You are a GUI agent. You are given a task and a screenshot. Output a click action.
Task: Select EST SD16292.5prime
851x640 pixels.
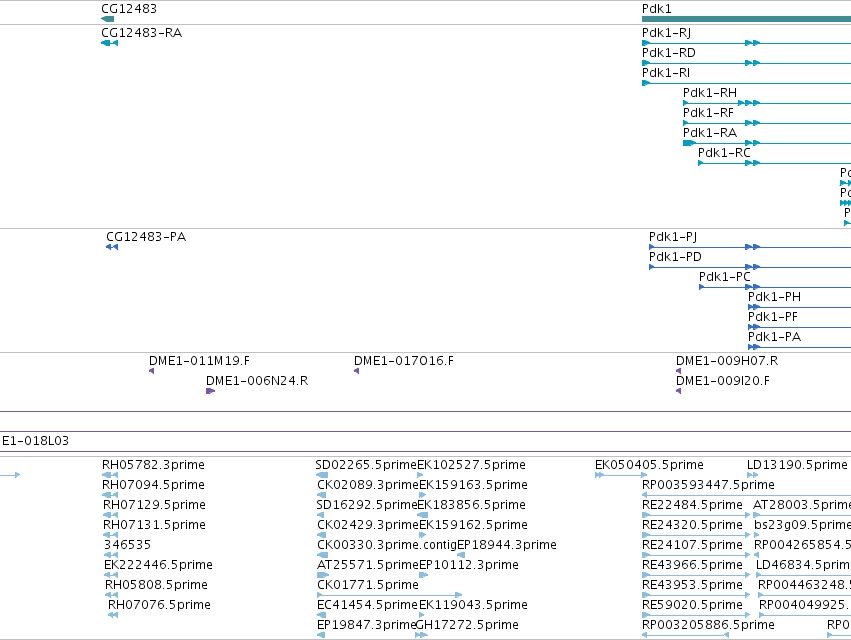point(367,505)
